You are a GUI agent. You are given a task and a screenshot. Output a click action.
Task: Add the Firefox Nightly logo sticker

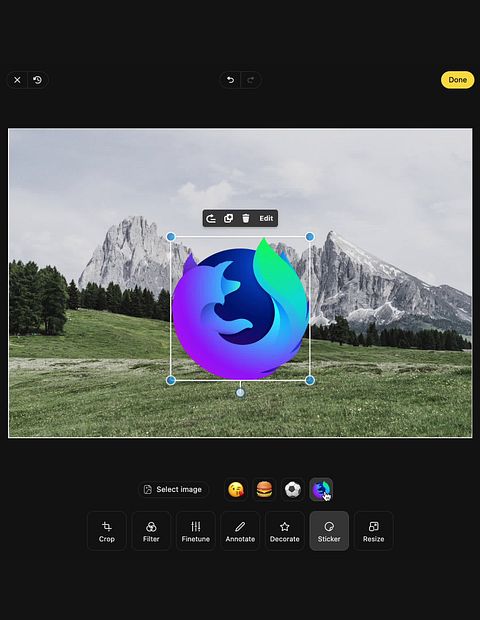[321, 490]
